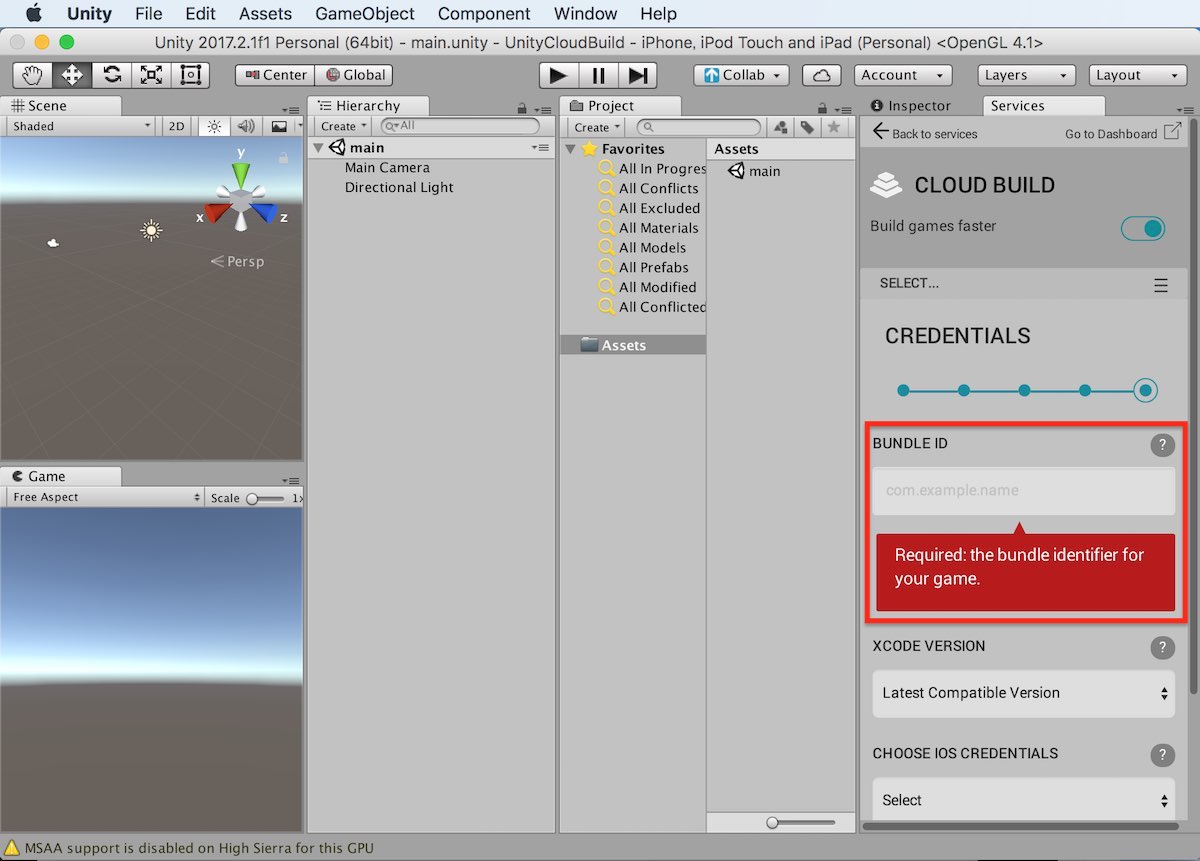
Task: Click the lock above the Scene gizmo
Action: click(x=284, y=157)
